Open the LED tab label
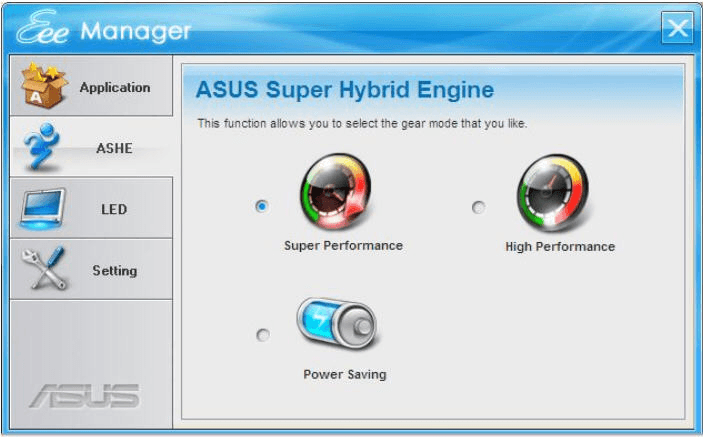 point(114,209)
